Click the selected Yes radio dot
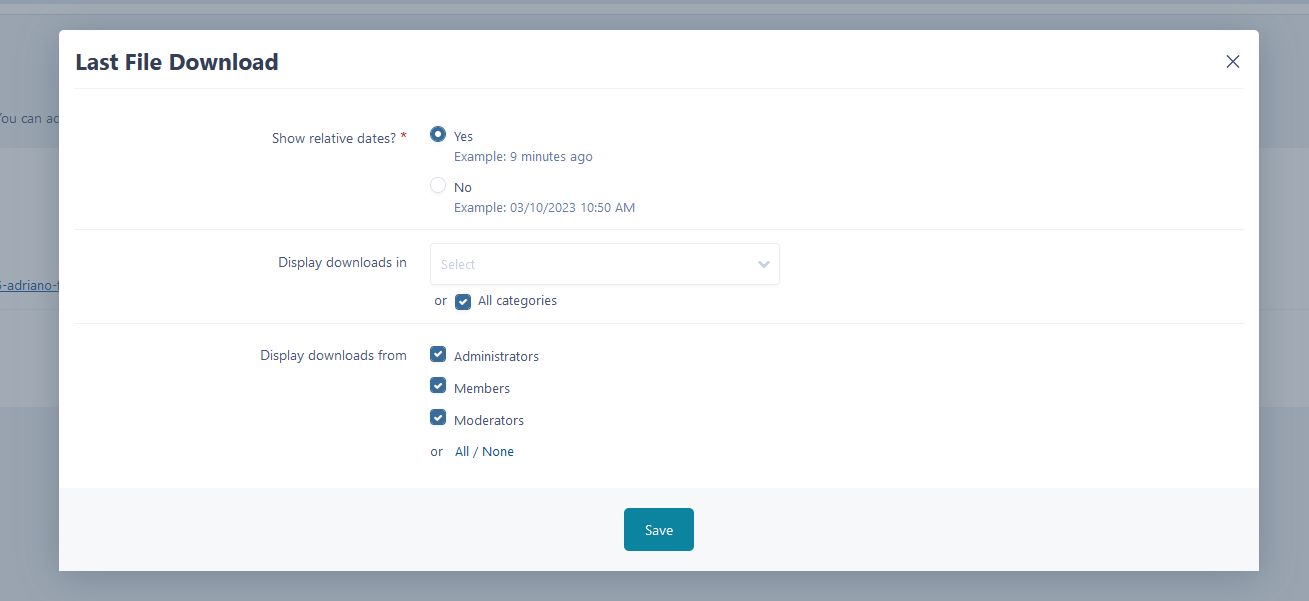1309x601 pixels. point(438,134)
